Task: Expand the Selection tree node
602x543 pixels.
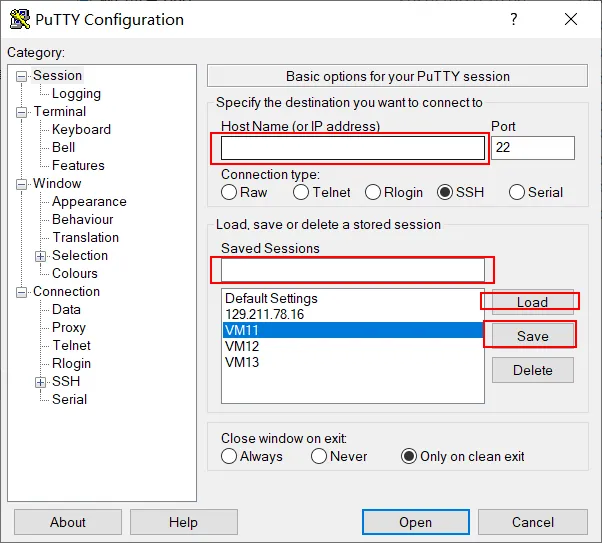Action: coord(41,256)
